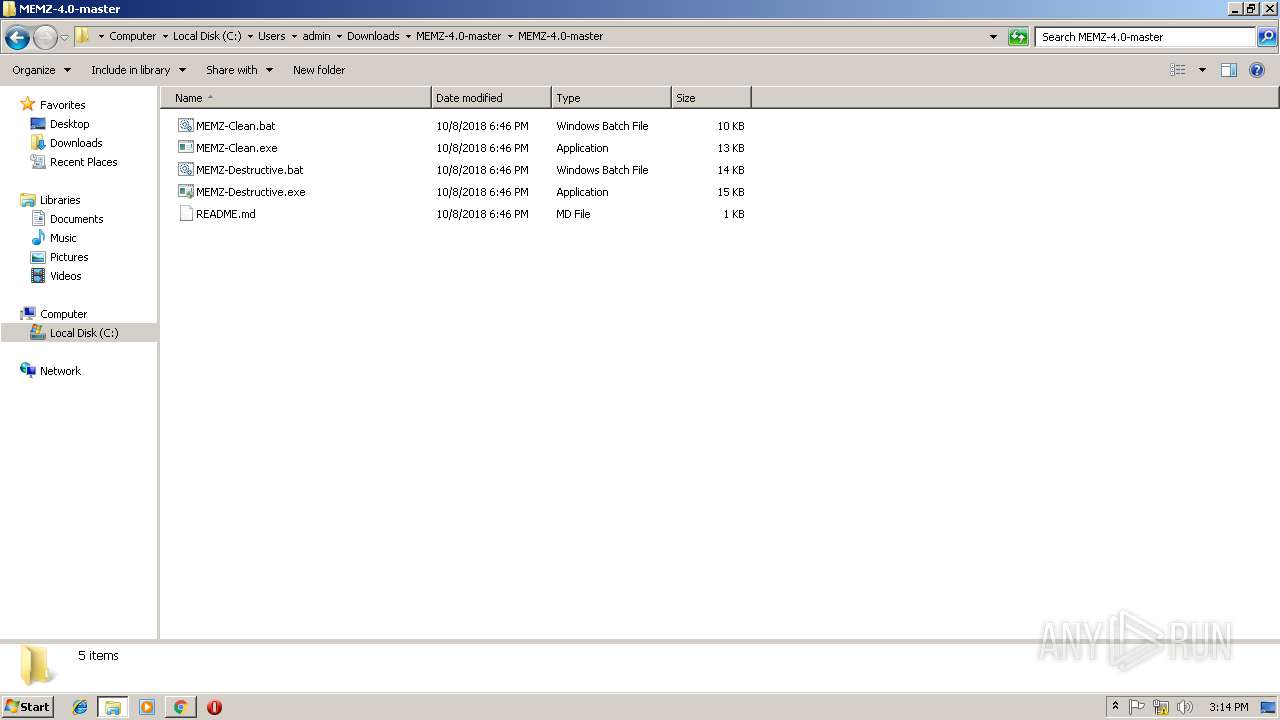This screenshot has height=720, width=1280.
Task: Click the MD File type cell
Action: 573,214
